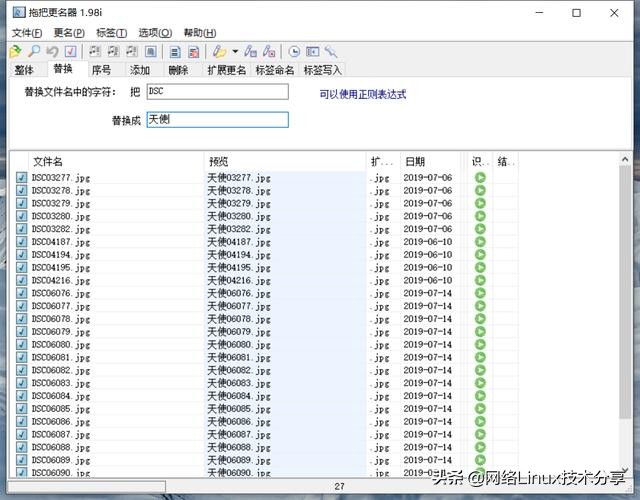Click the open folder toolbar icon
640x500 pixels.
pos(16,51)
